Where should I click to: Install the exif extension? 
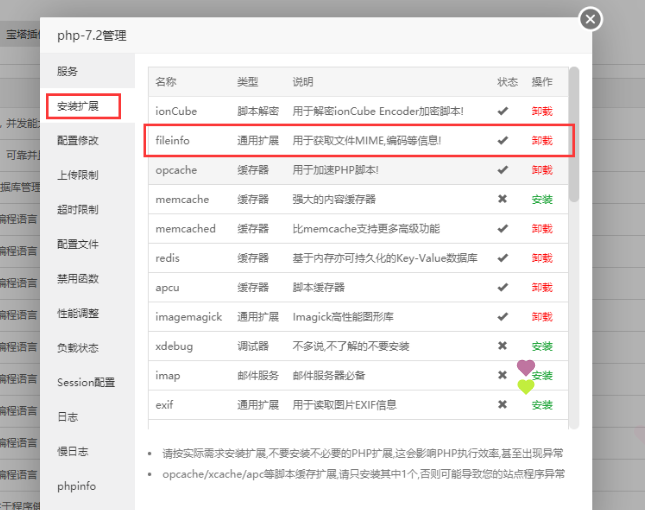542,405
